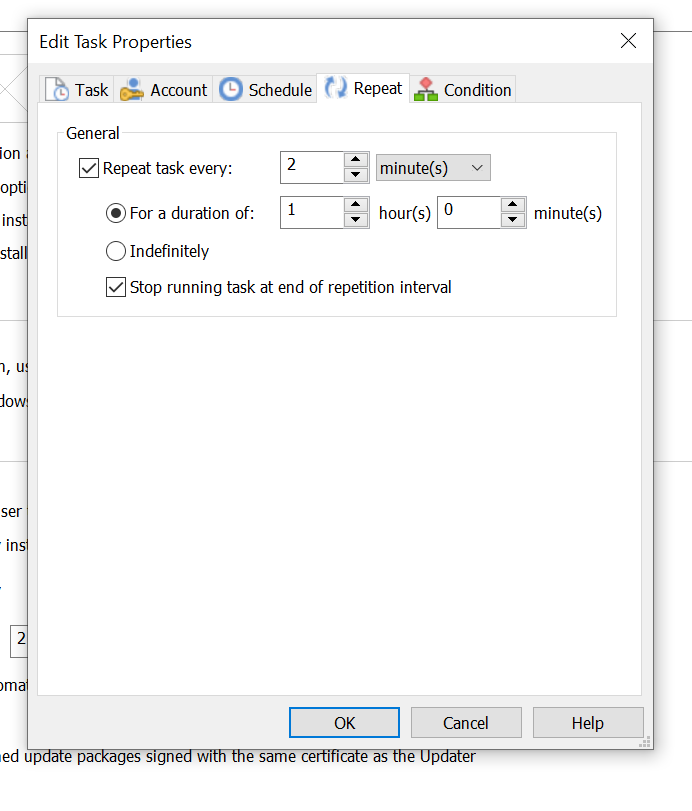This screenshot has height=811, width=692.
Task: Disable Stop running task at end option
Action: point(116,288)
